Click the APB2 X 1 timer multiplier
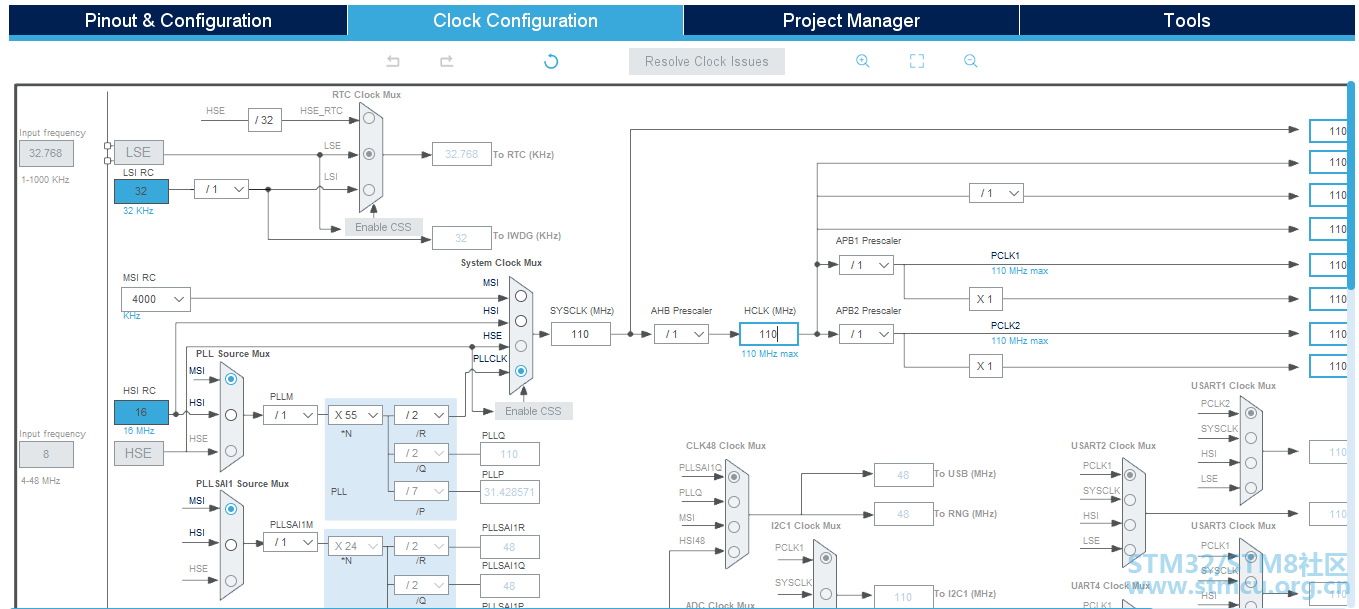Screen dimensions: 1359x609 point(985,366)
